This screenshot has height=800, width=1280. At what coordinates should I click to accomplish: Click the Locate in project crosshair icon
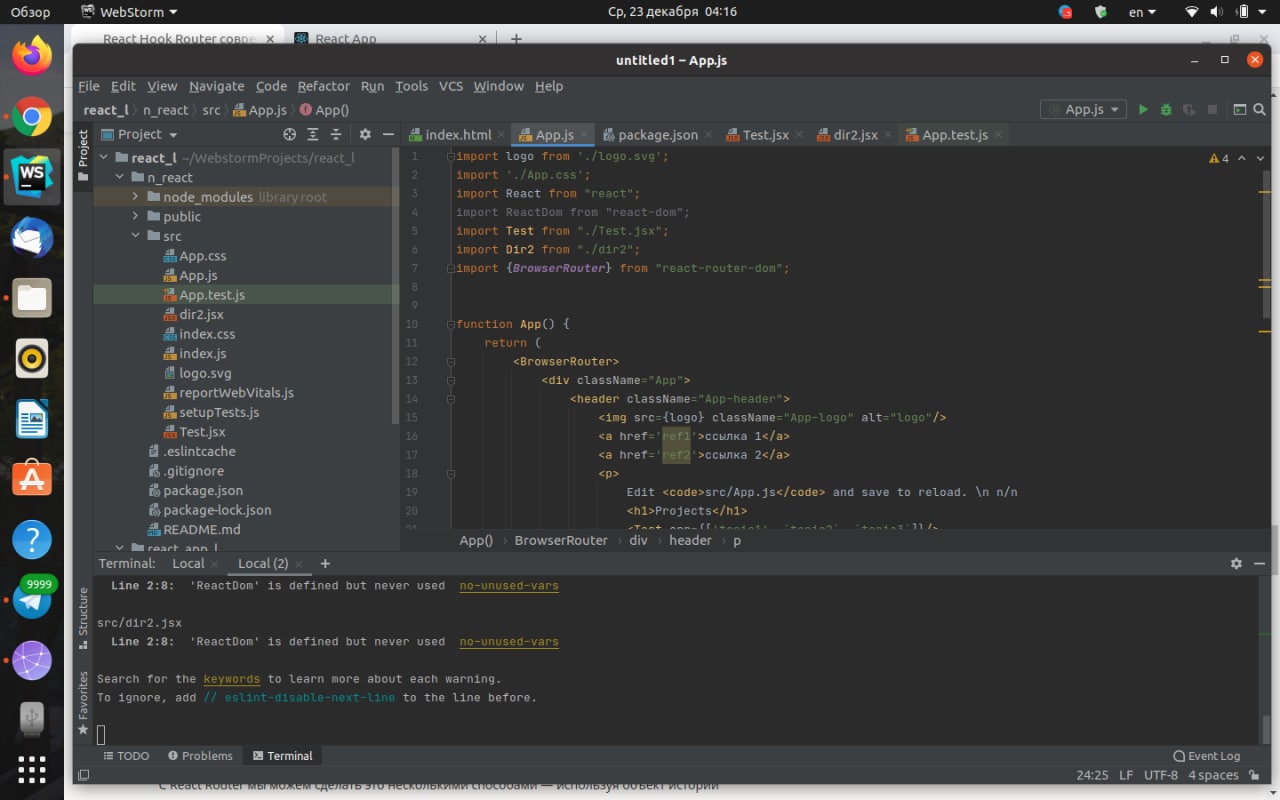point(290,134)
